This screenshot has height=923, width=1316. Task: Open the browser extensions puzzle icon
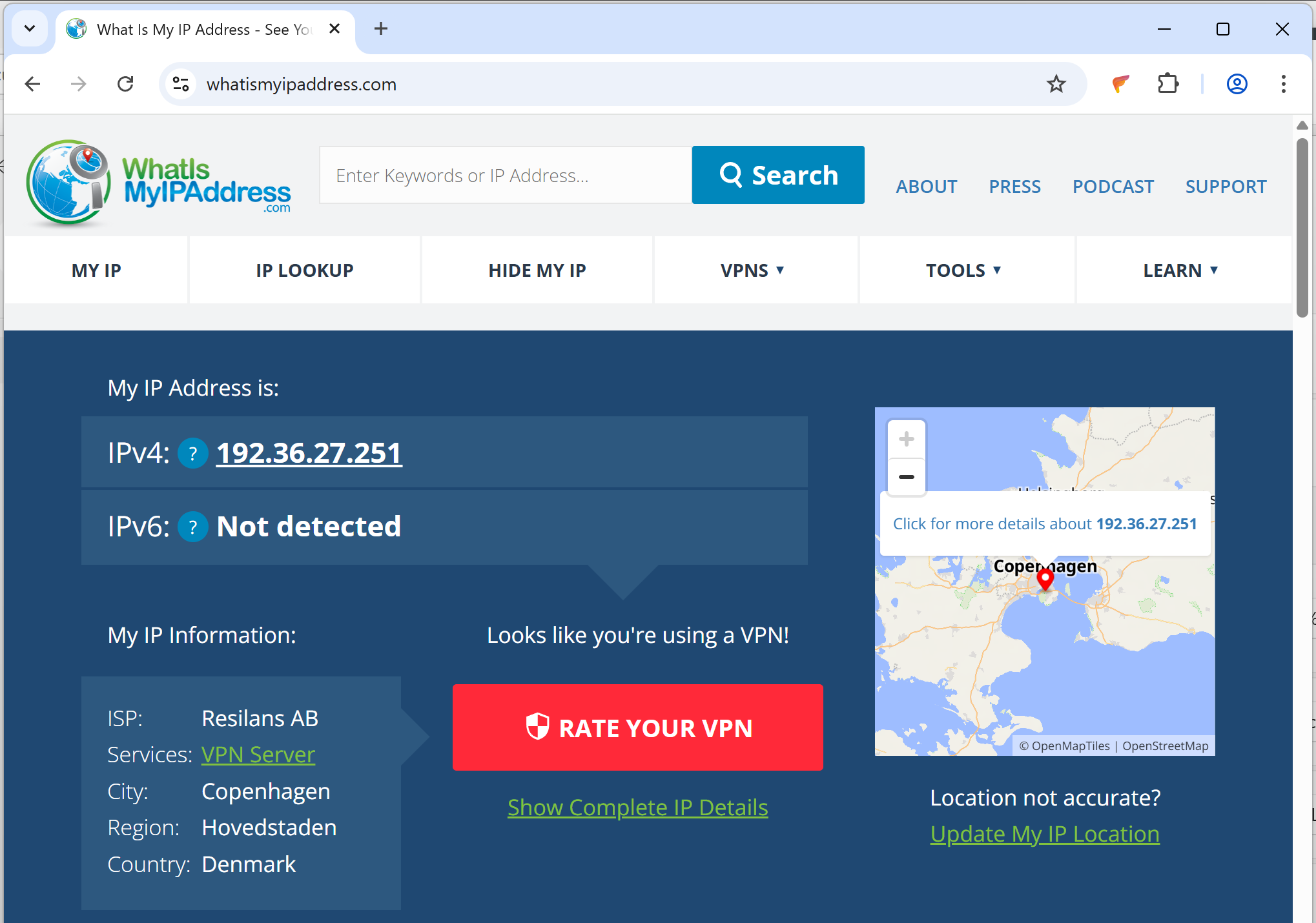pyautogui.click(x=1169, y=83)
